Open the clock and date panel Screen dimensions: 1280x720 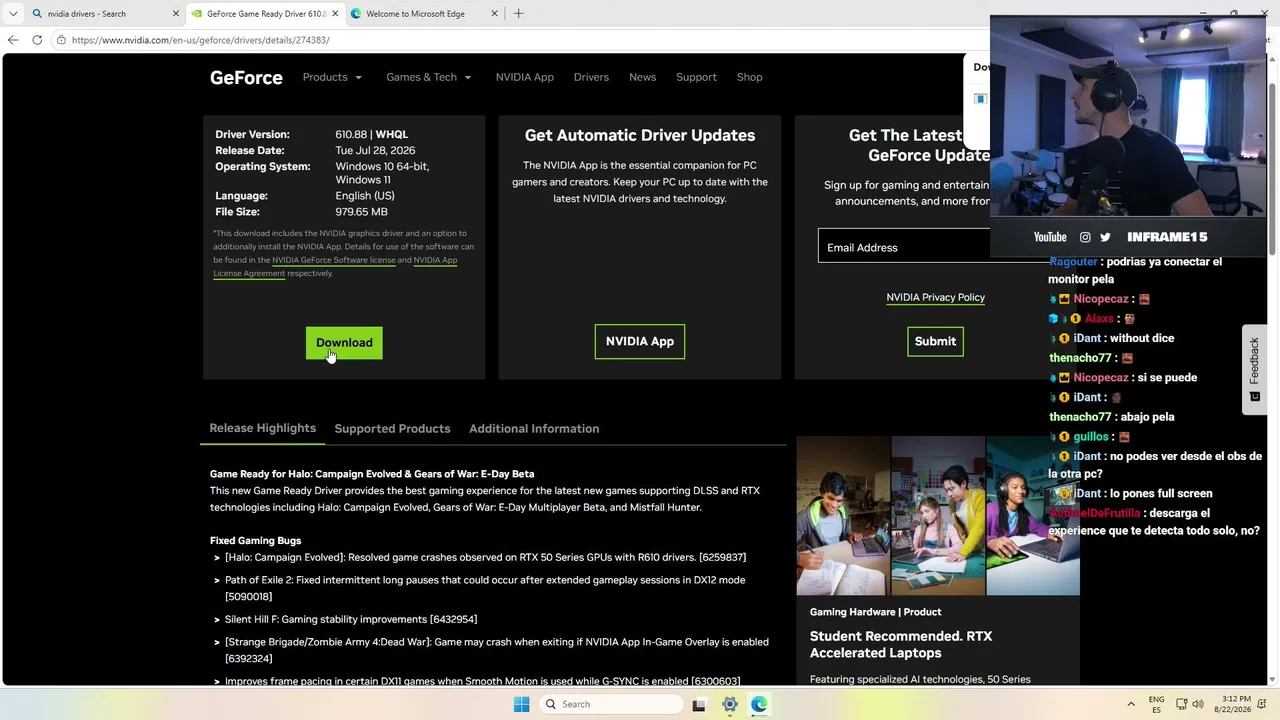[1233, 704]
